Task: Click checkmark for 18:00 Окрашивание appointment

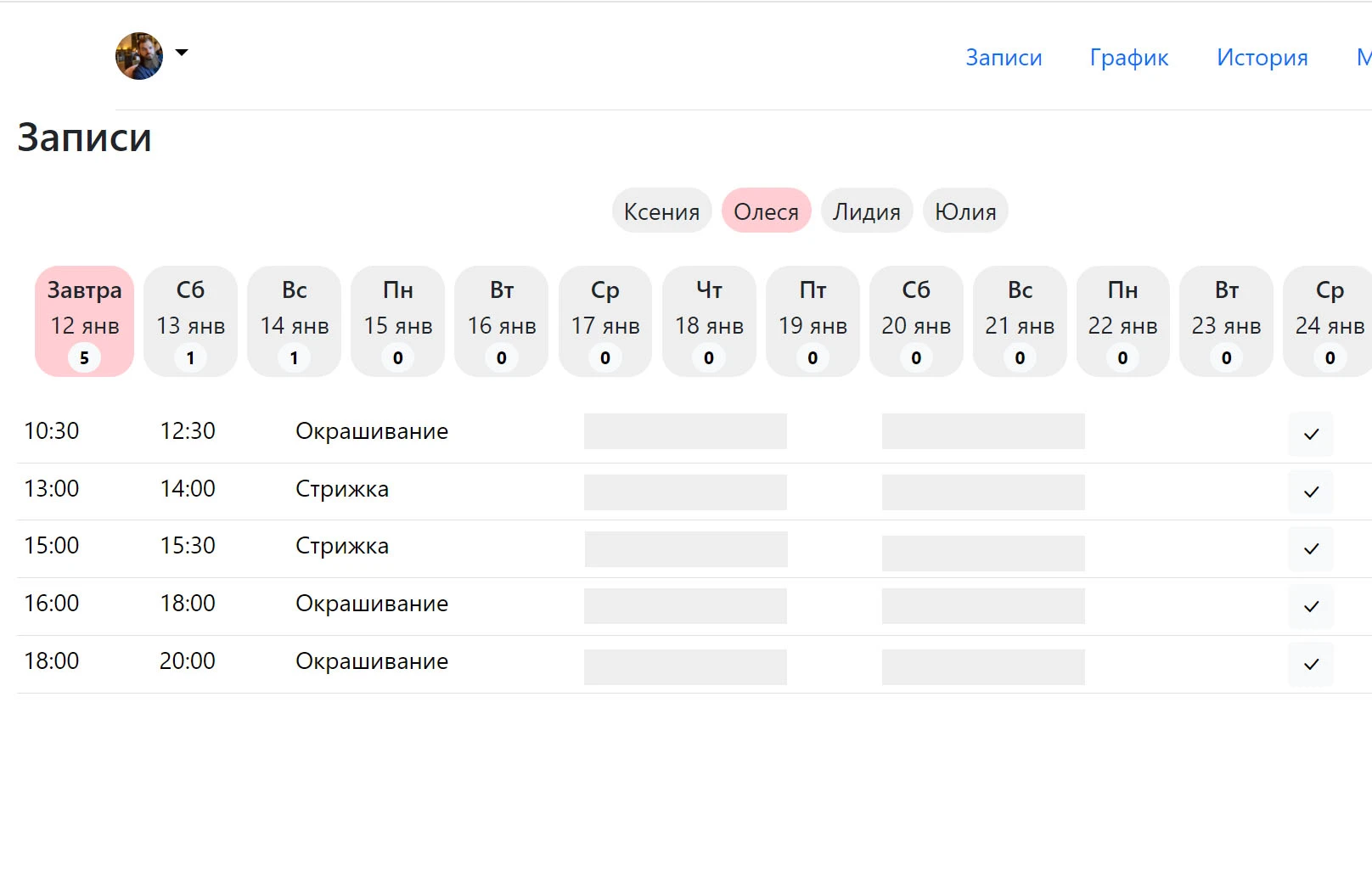Action: [1311, 664]
